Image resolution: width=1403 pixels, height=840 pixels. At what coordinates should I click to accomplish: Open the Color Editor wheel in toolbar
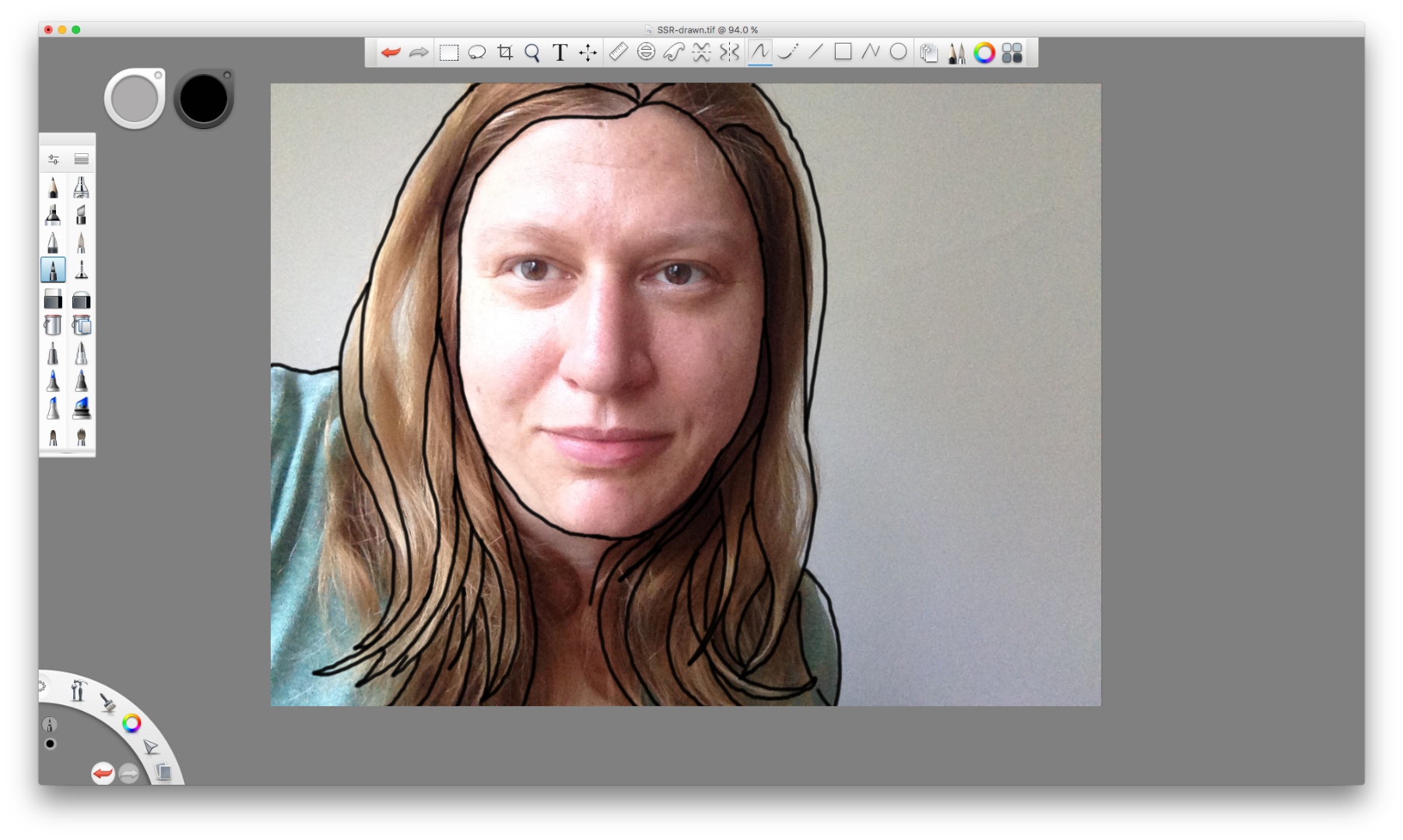(984, 52)
